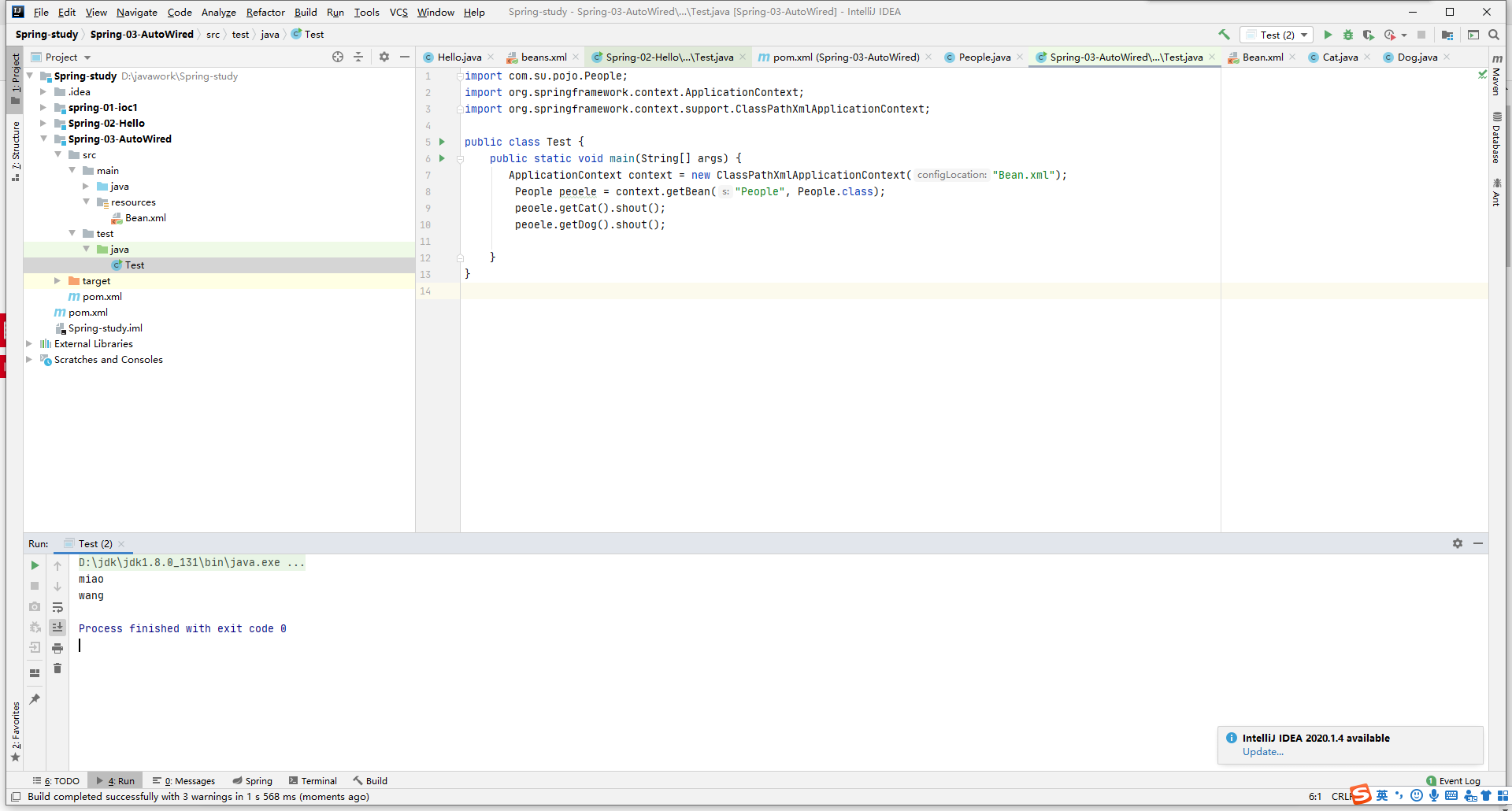This screenshot has height=811, width=1512.
Task: Open the 0: Messages tool window
Action: click(183, 781)
